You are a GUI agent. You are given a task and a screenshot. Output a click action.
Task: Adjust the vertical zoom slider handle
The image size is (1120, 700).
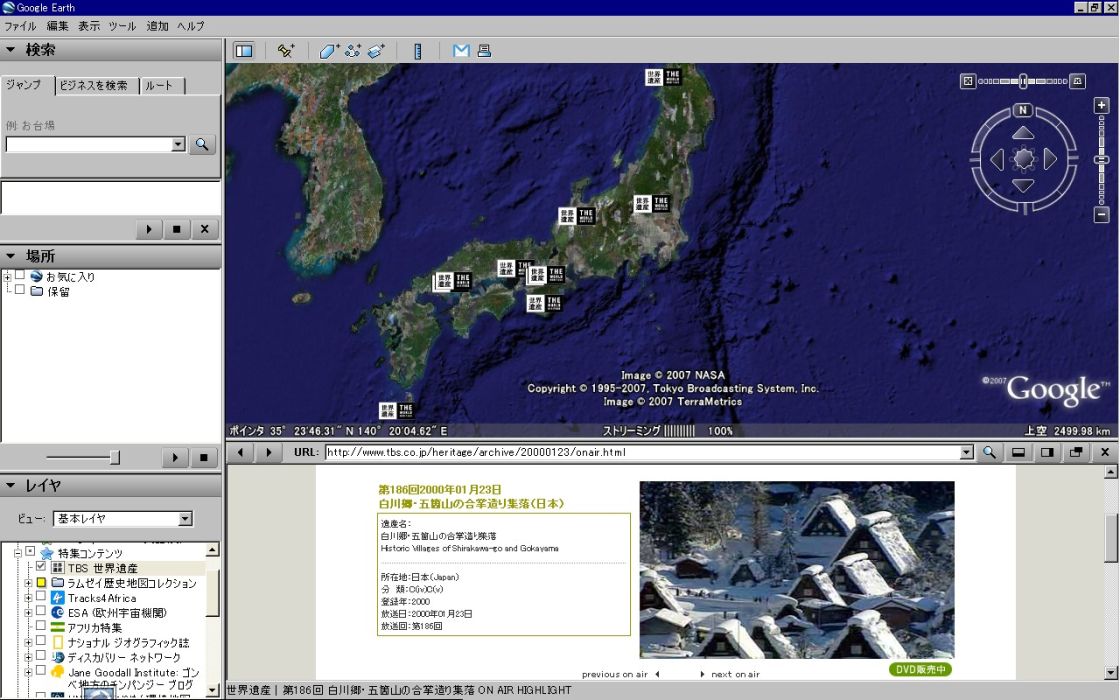pos(1101,159)
